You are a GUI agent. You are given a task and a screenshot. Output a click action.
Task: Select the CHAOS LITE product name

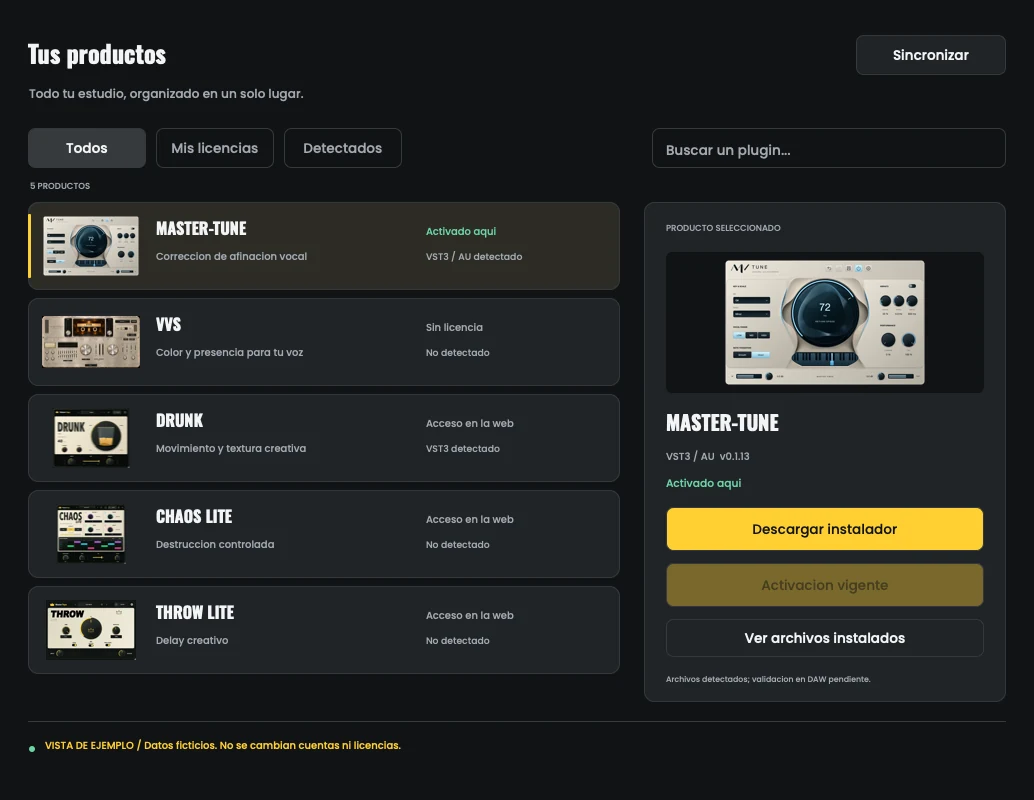click(x=194, y=516)
